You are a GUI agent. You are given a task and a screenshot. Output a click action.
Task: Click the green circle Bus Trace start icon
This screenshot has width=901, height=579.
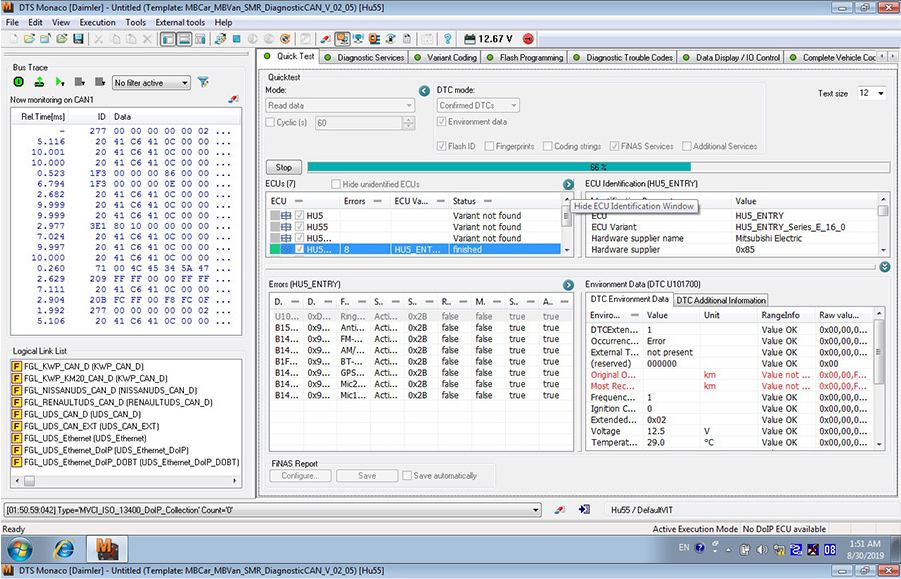18,82
